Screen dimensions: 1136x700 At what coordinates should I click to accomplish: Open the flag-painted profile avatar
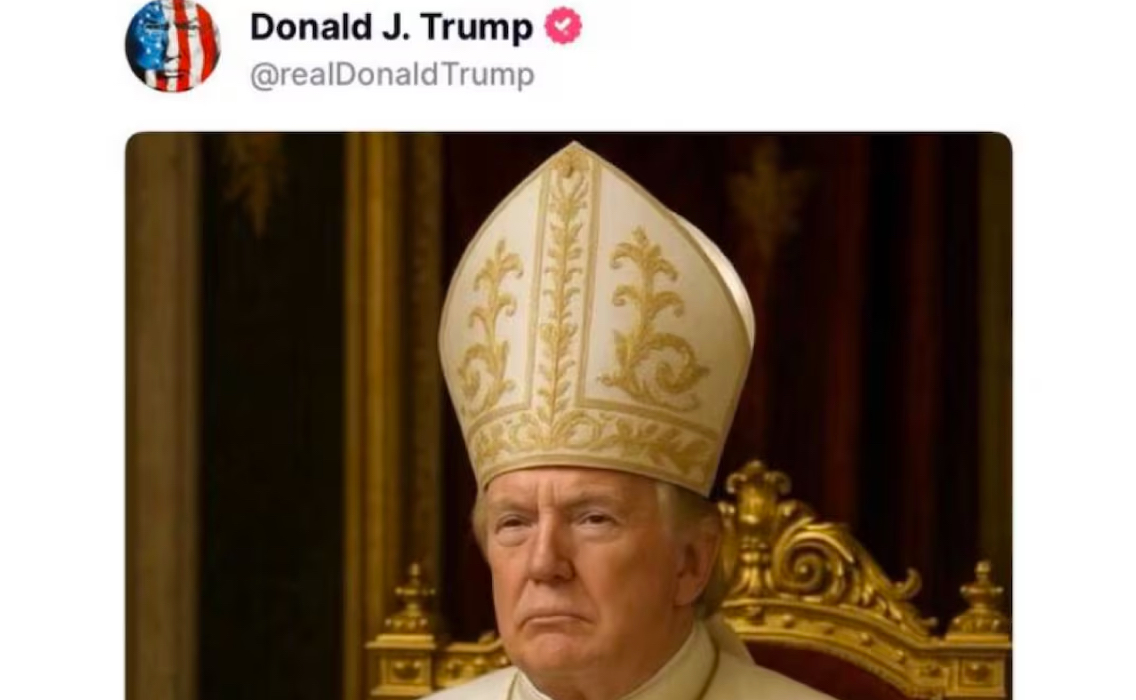click(172, 45)
